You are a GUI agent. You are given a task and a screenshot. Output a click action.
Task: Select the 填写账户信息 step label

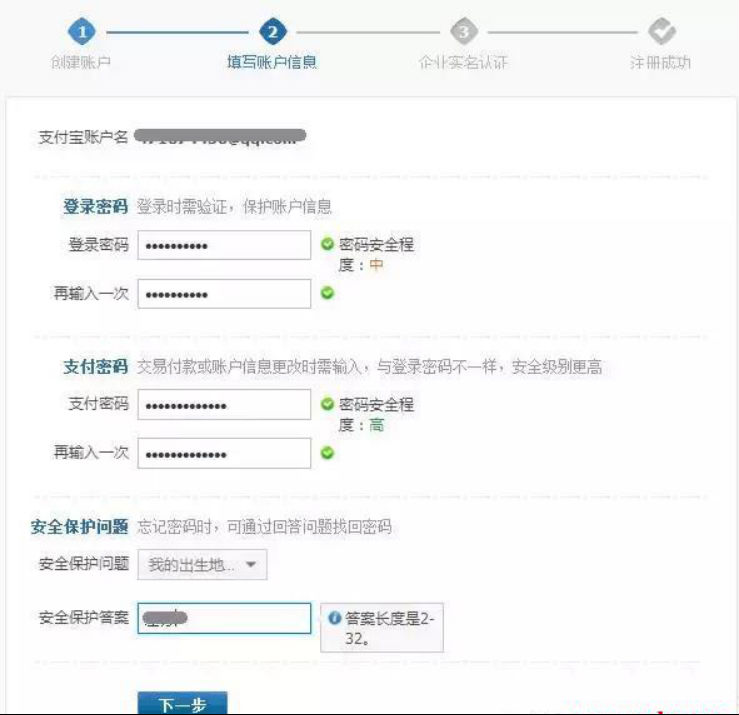click(x=272, y=62)
